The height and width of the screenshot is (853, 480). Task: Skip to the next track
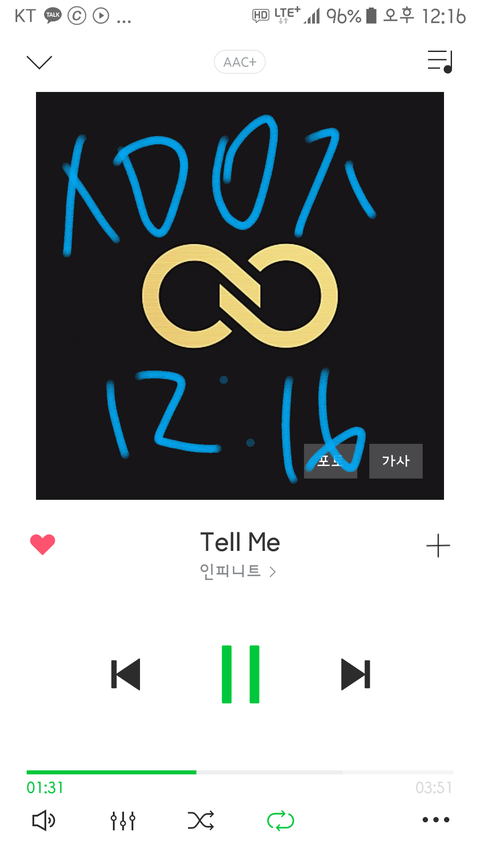[x=355, y=674]
